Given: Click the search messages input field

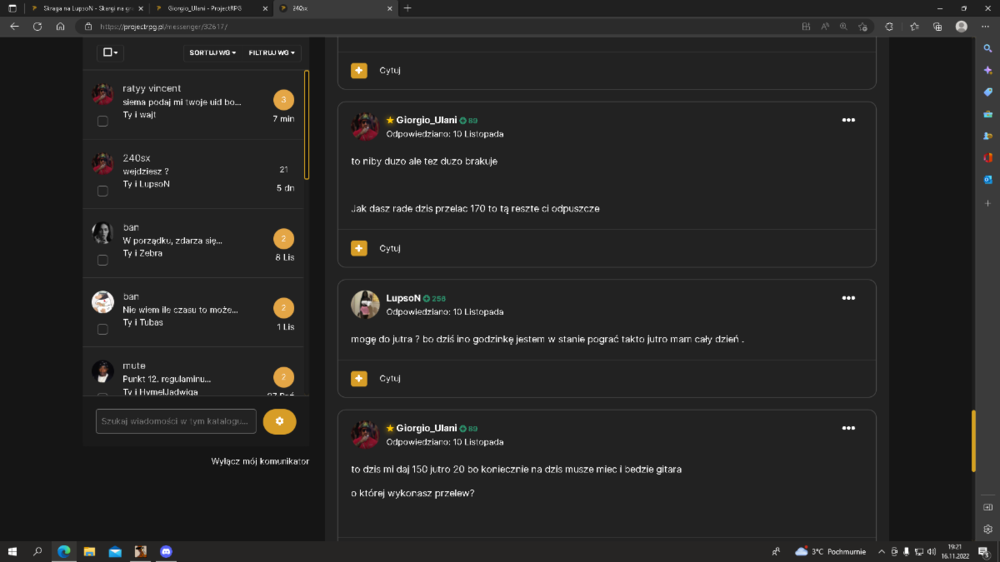Looking at the screenshot, I should point(176,421).
